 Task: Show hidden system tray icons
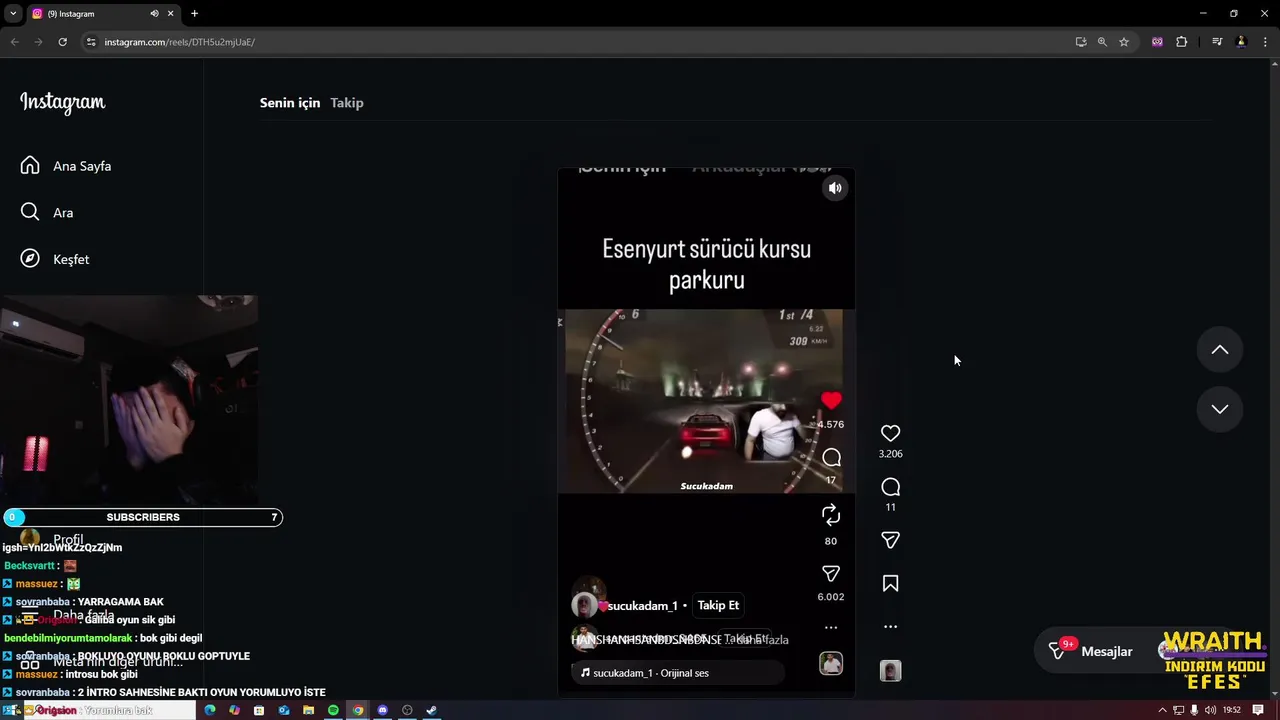click(1162, 710)
